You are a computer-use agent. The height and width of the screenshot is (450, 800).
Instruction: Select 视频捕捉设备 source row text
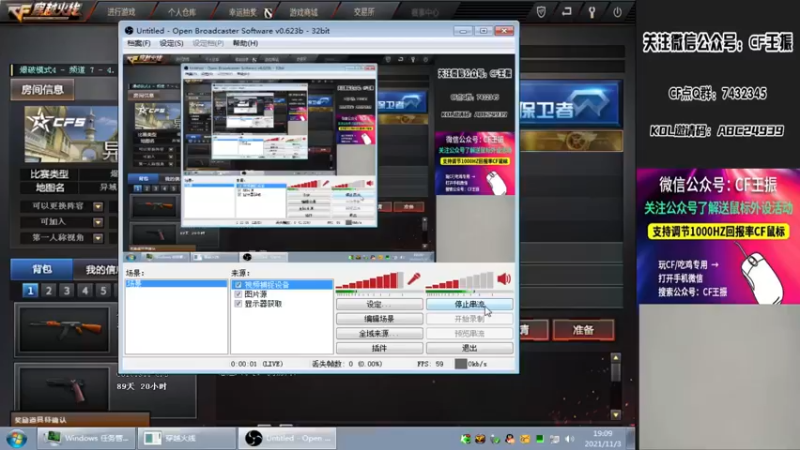point(267,285)
